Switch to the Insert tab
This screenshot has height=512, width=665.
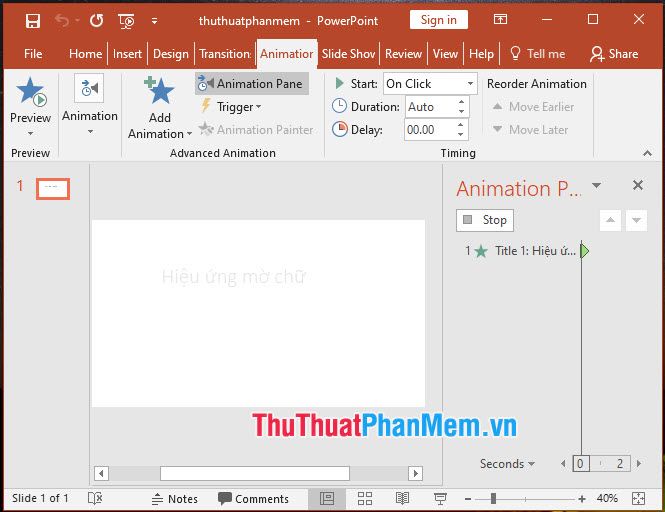(x=127, y=54)
